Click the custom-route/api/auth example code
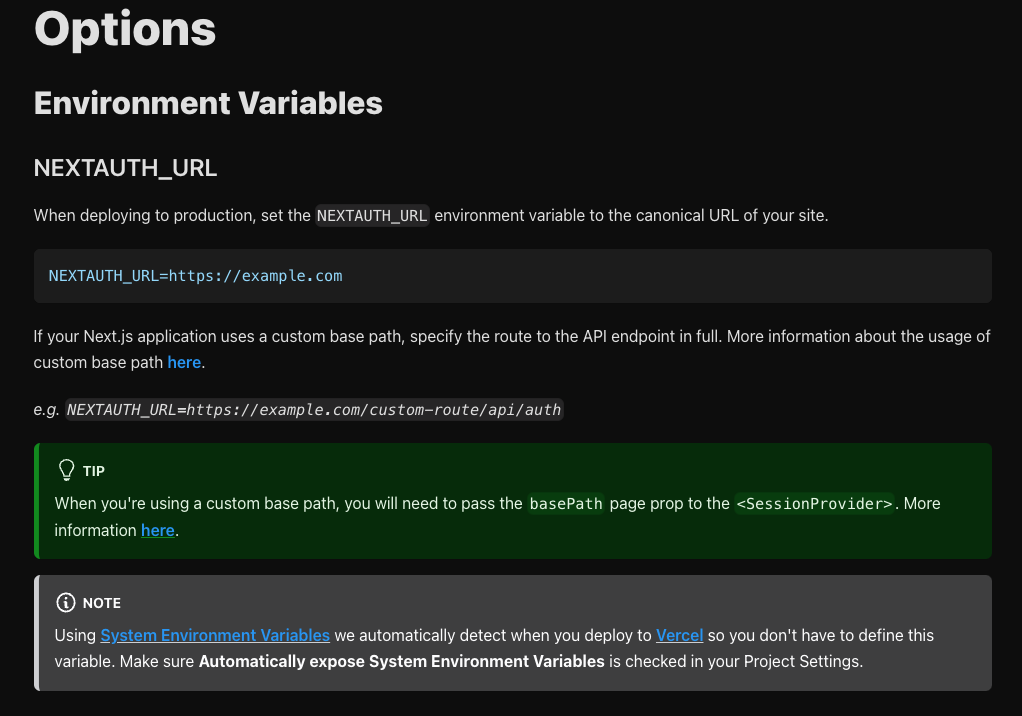Image resolution: width=1022 pixels, height=716 pixels. pos(314,410)
